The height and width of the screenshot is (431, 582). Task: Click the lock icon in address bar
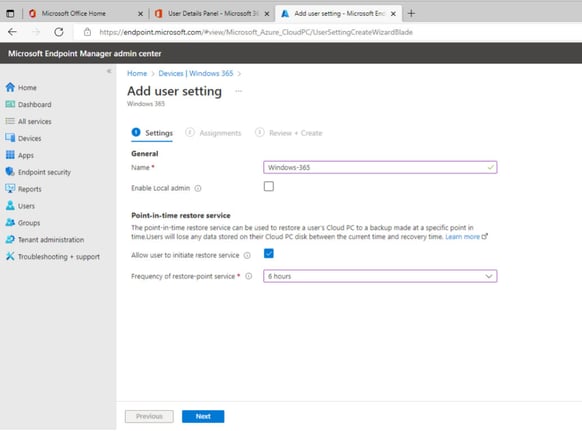pos(87,32)
